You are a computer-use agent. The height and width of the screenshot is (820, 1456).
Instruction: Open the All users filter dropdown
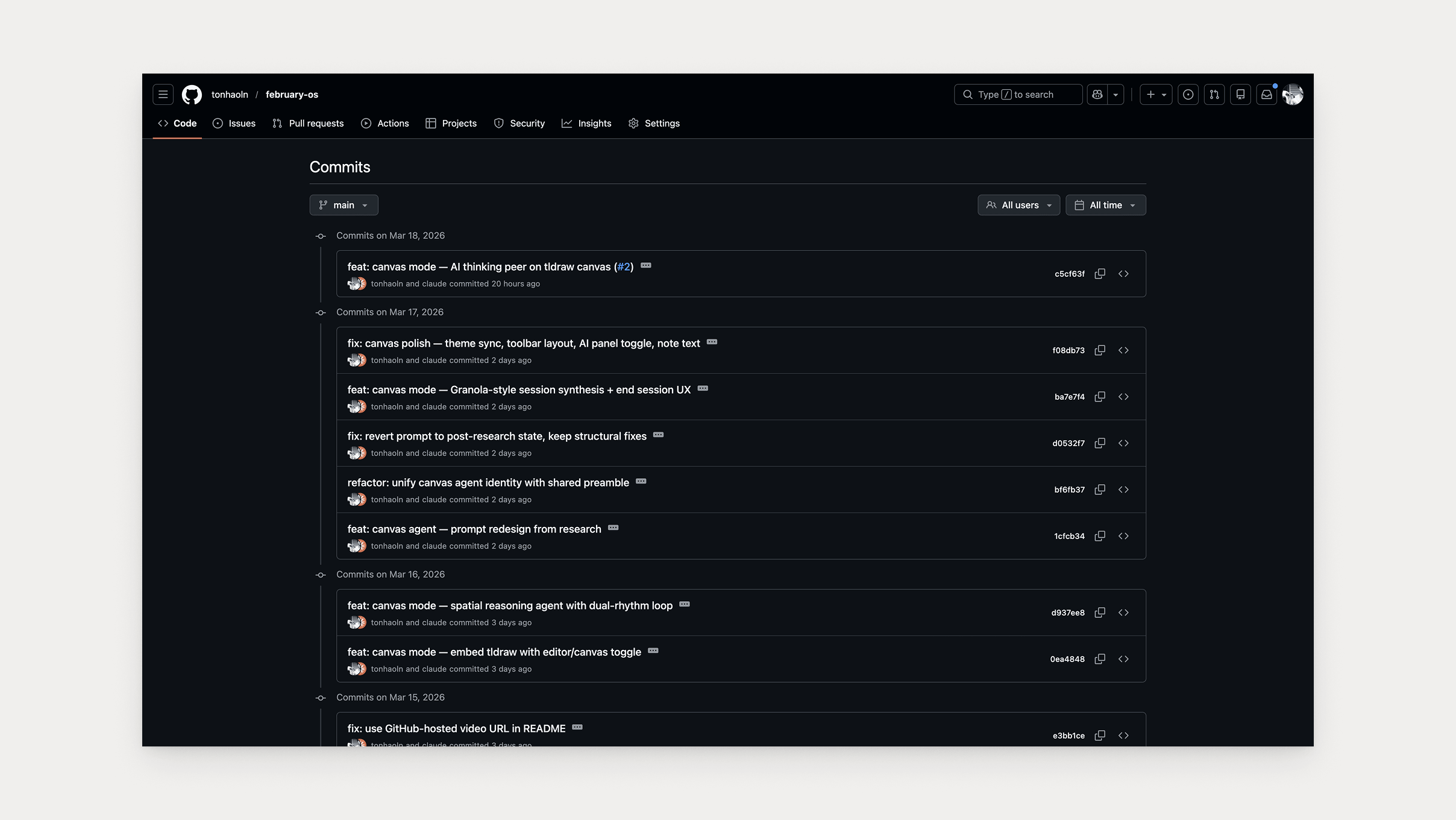pyautogui.click(x=1018, y=204)
